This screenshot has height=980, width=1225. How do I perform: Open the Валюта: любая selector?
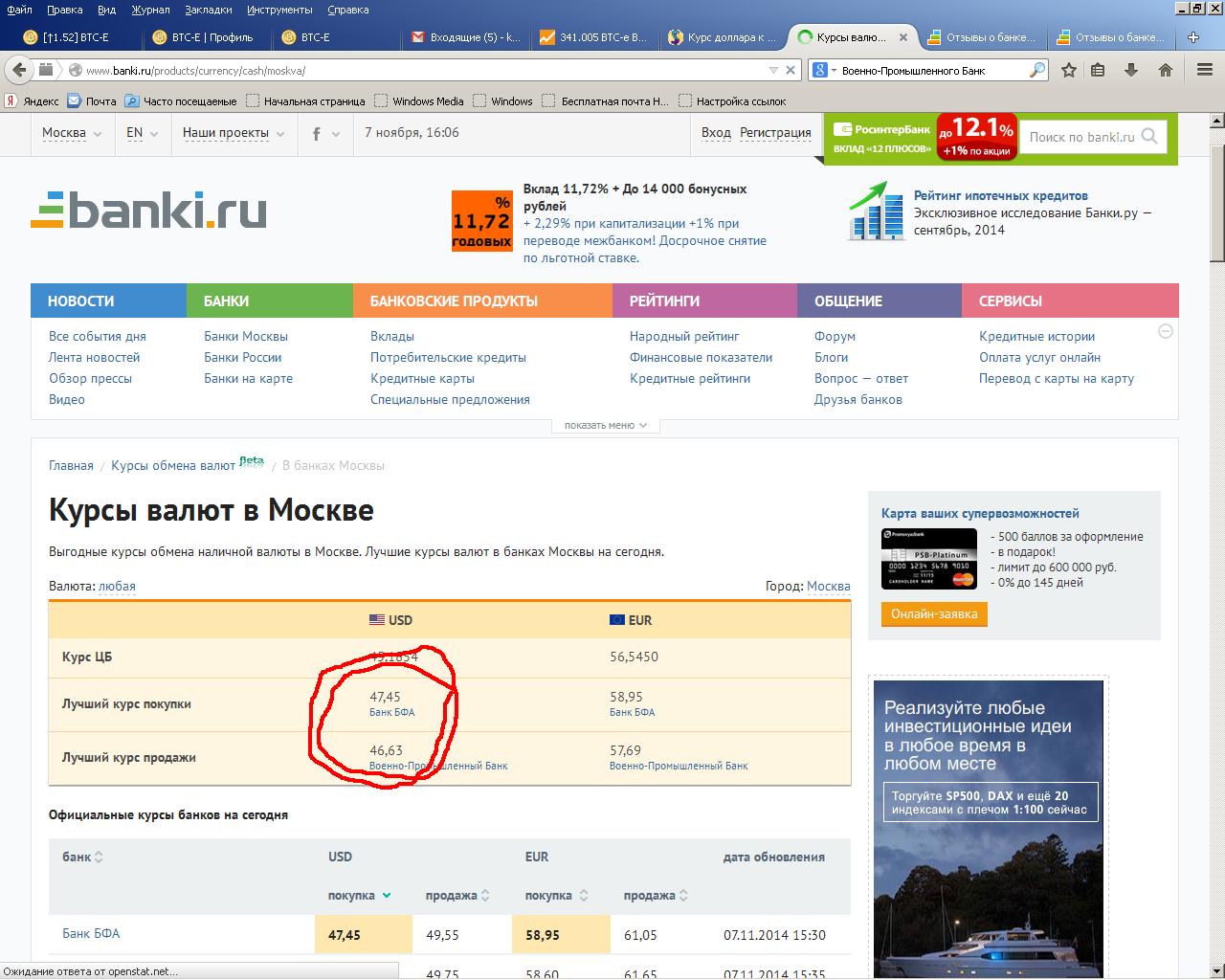[117, 586]
